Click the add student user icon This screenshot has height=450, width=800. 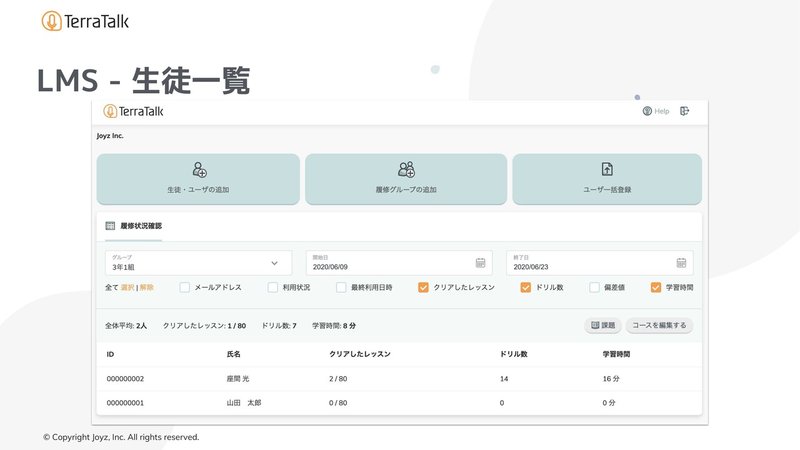tap(199, 169)
